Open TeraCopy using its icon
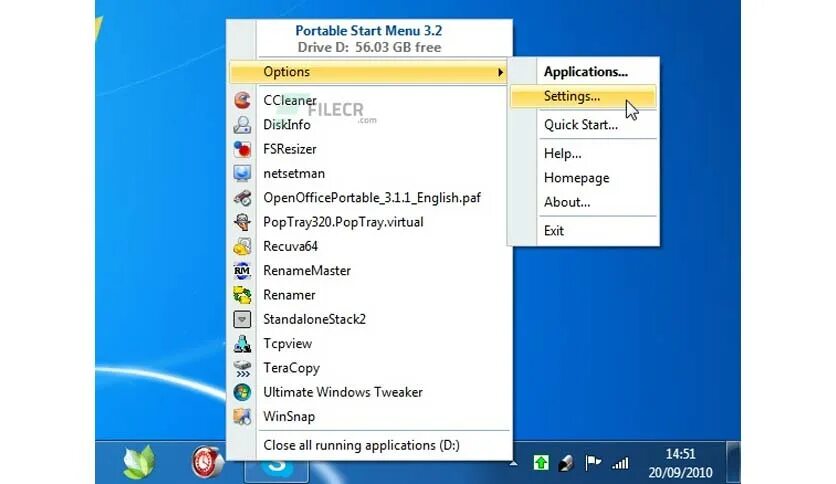The width and height of the screenshot is (836, 484). [x=242, y=368]
